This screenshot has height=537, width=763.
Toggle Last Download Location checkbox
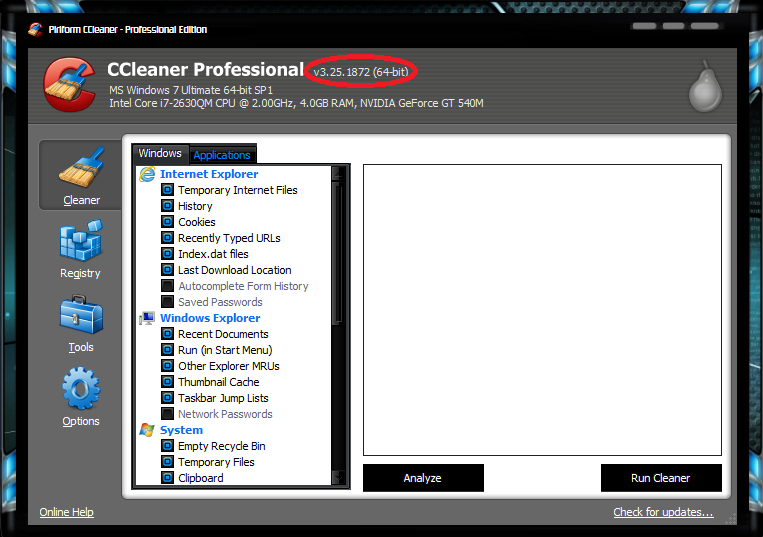167,270
